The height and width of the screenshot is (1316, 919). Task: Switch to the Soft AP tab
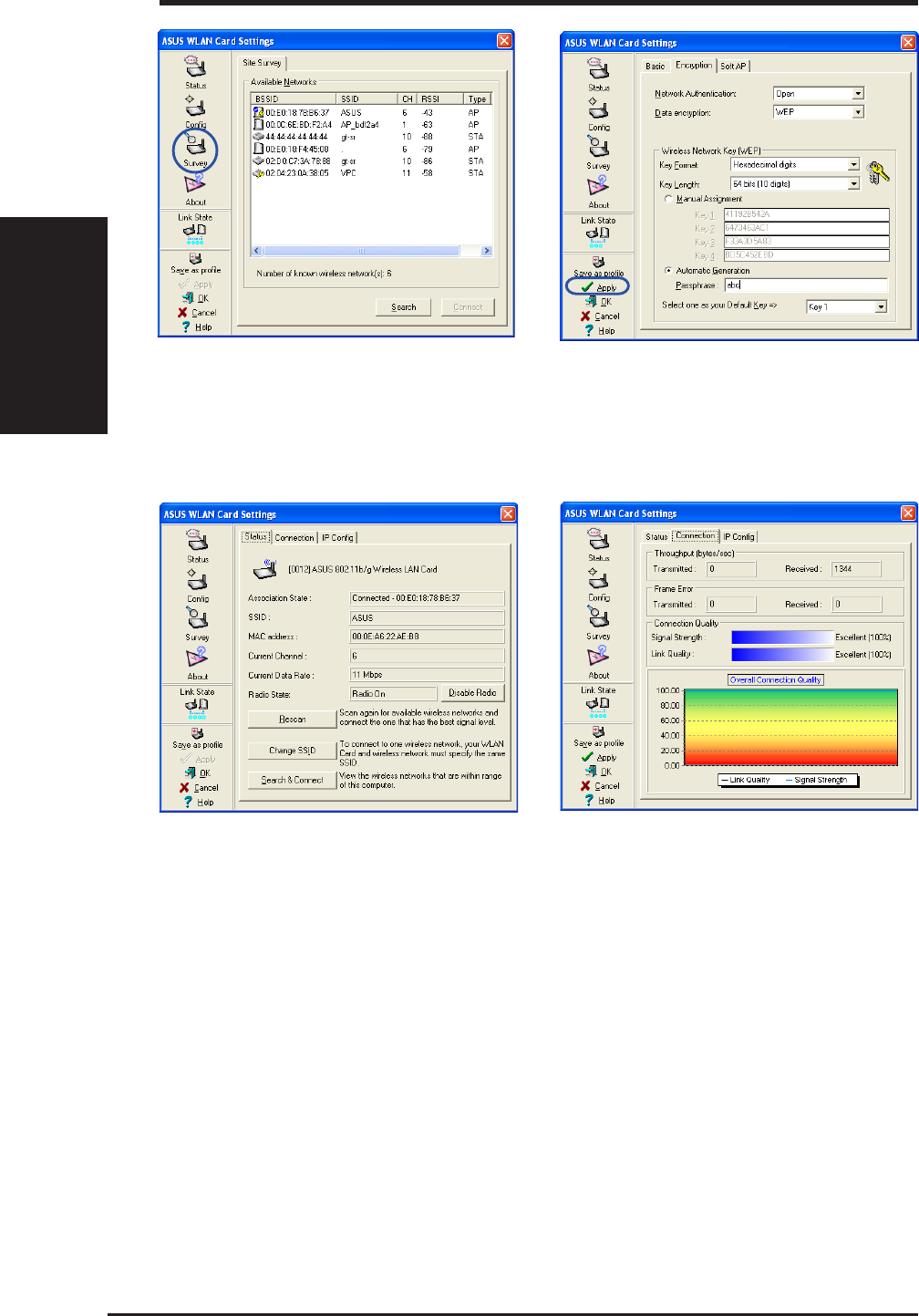734,66
